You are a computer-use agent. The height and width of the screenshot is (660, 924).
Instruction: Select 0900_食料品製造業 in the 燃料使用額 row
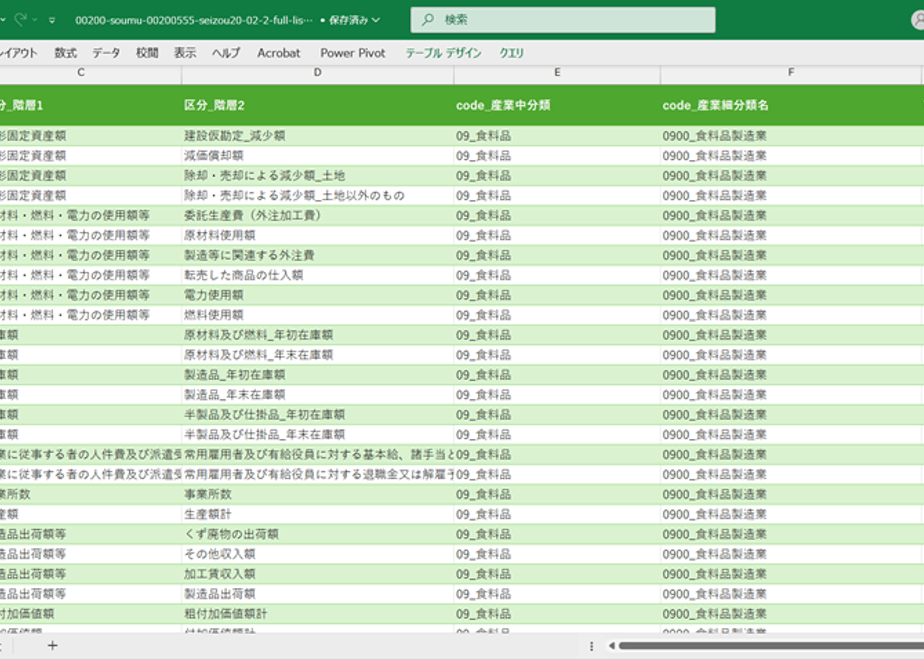pyautogui.click(x=791, y=315)
